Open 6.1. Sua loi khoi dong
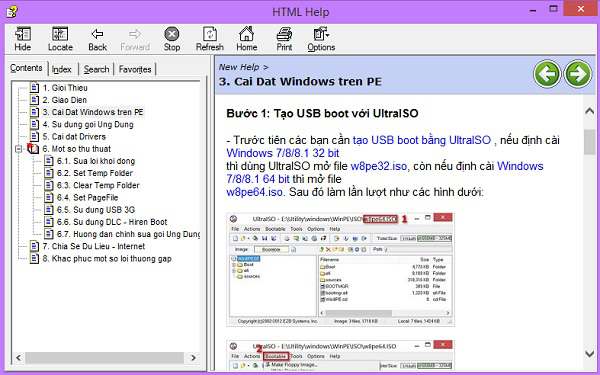The image size is (600, 375). [x=96, y=161]
